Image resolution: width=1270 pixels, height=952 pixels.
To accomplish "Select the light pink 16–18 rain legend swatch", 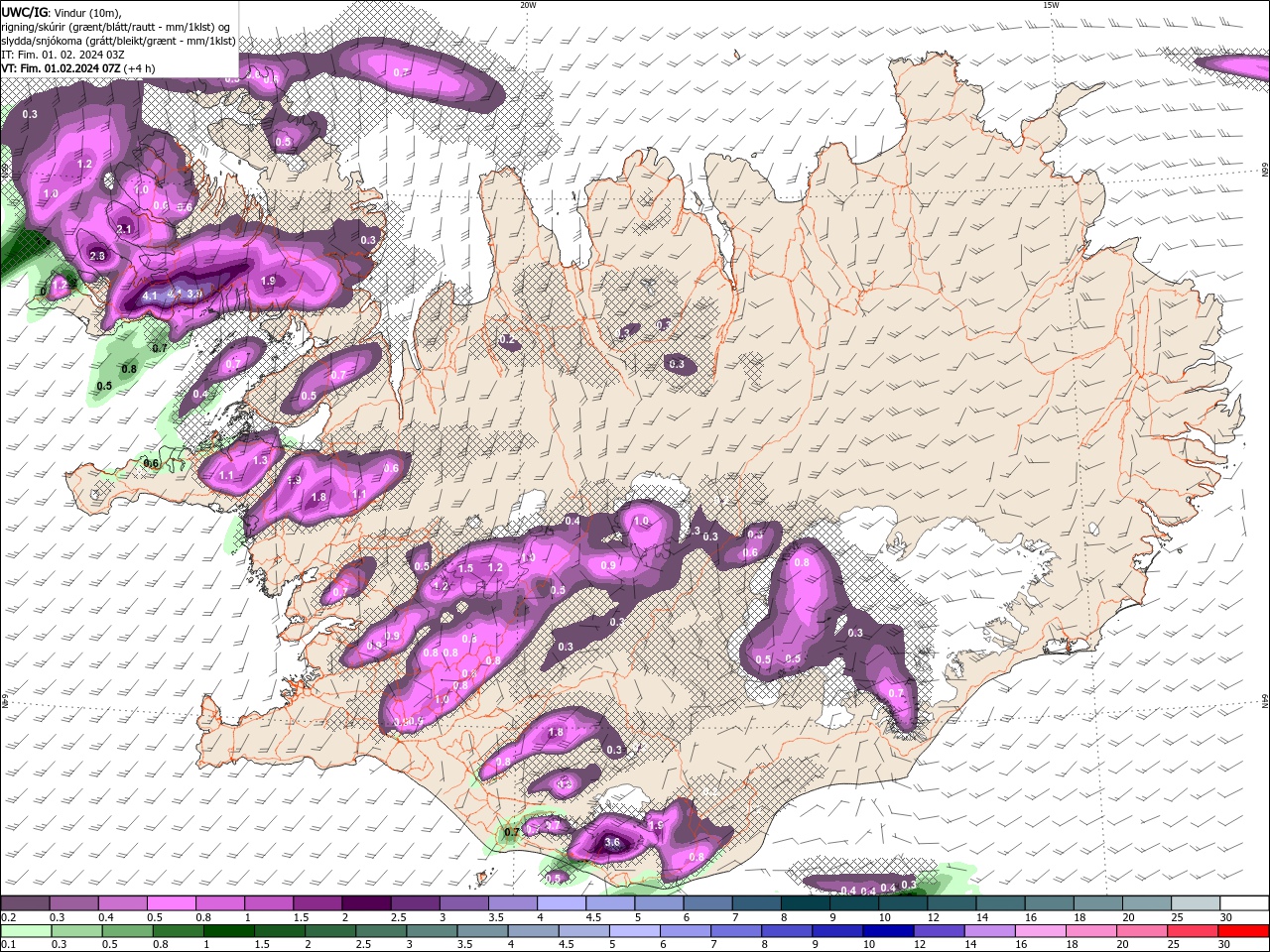I will (x=1041, y=931).
